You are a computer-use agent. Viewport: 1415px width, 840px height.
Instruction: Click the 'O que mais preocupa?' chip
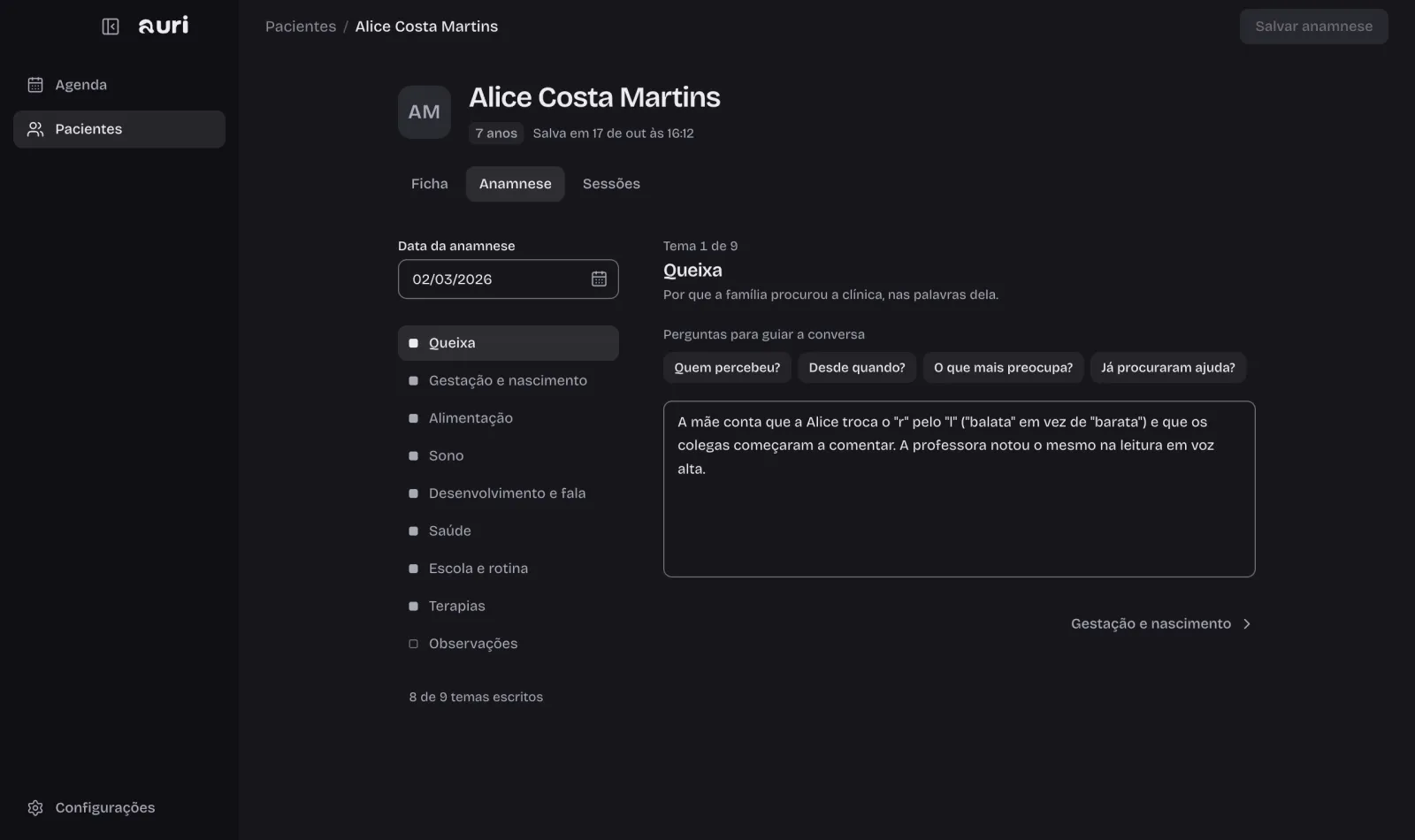click(x=1003, y=368)
